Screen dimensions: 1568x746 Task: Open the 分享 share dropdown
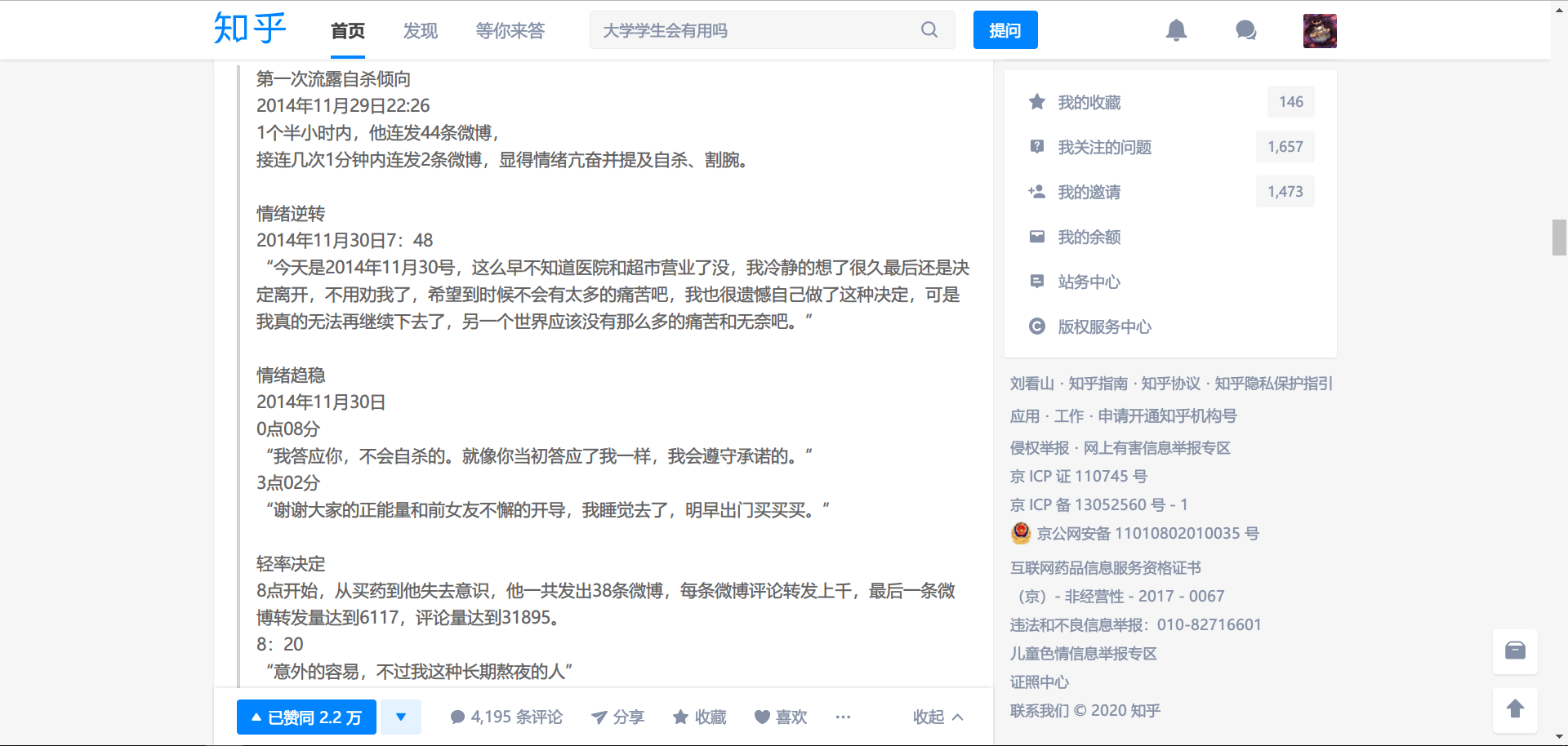point(617,717)
